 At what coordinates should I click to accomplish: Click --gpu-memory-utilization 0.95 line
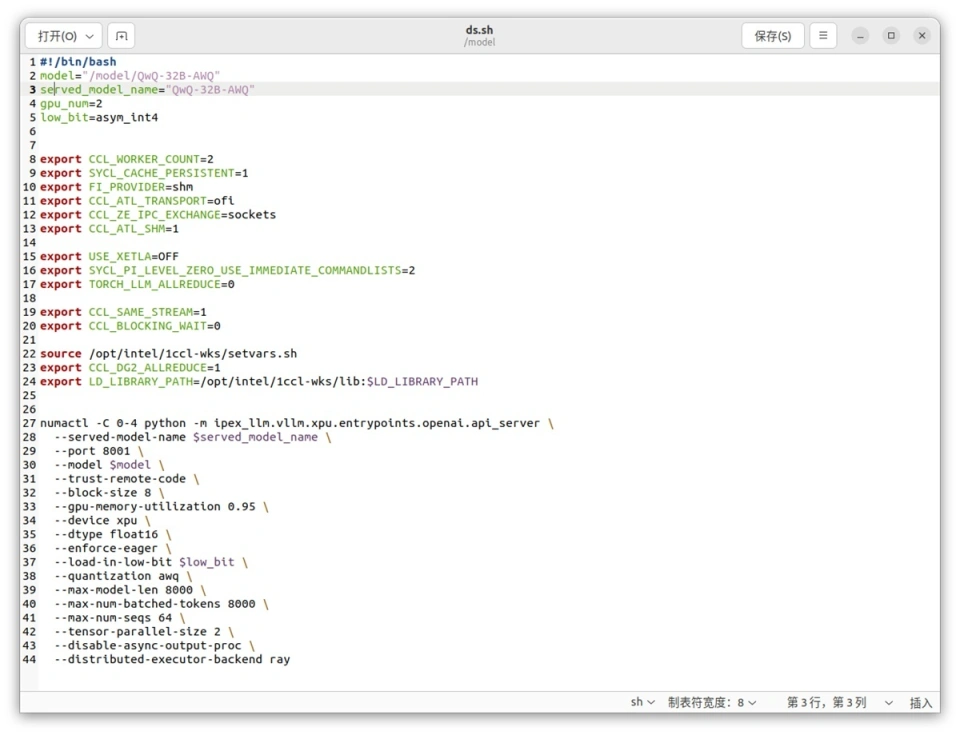162,507
